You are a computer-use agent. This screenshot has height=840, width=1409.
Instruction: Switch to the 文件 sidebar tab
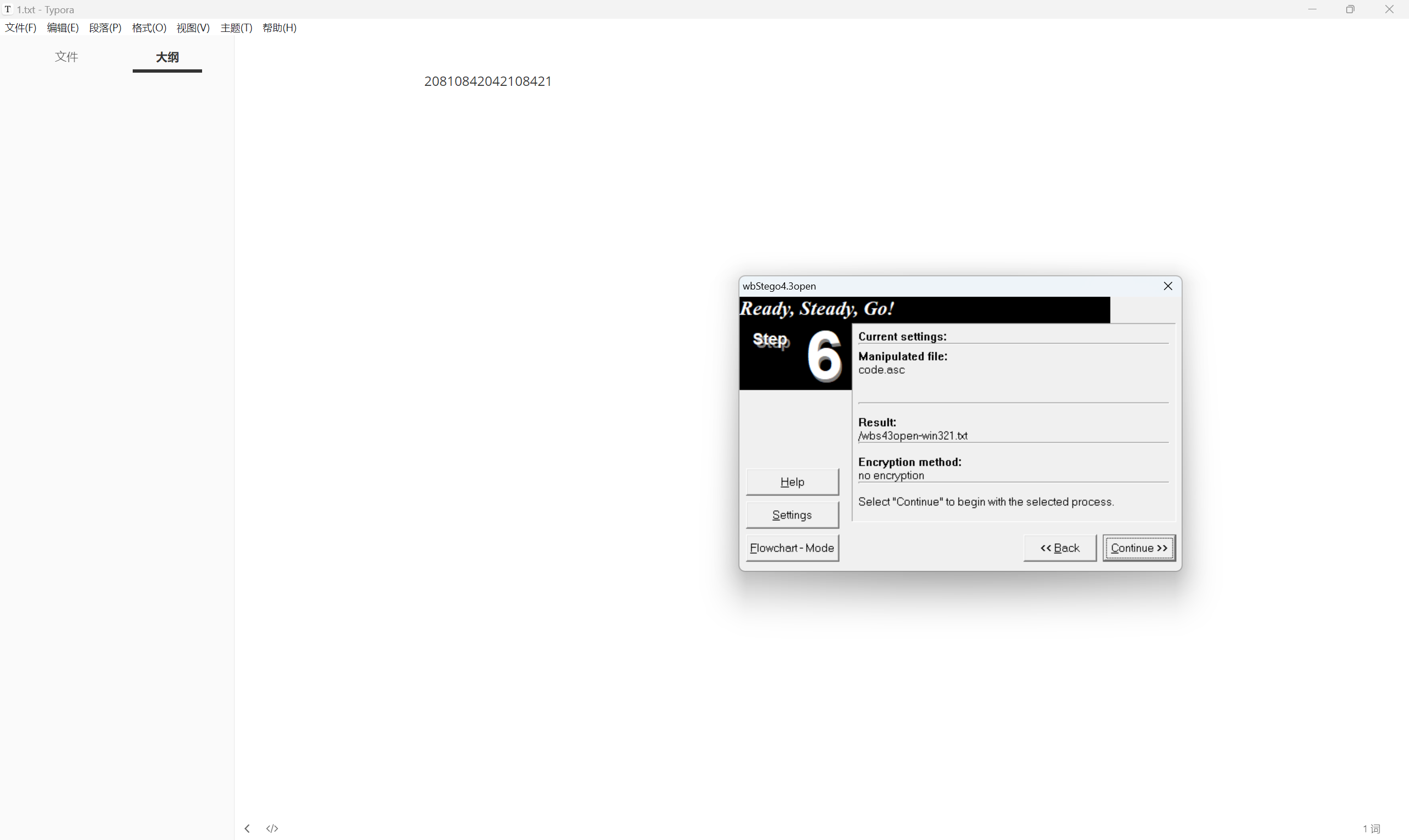66,57
